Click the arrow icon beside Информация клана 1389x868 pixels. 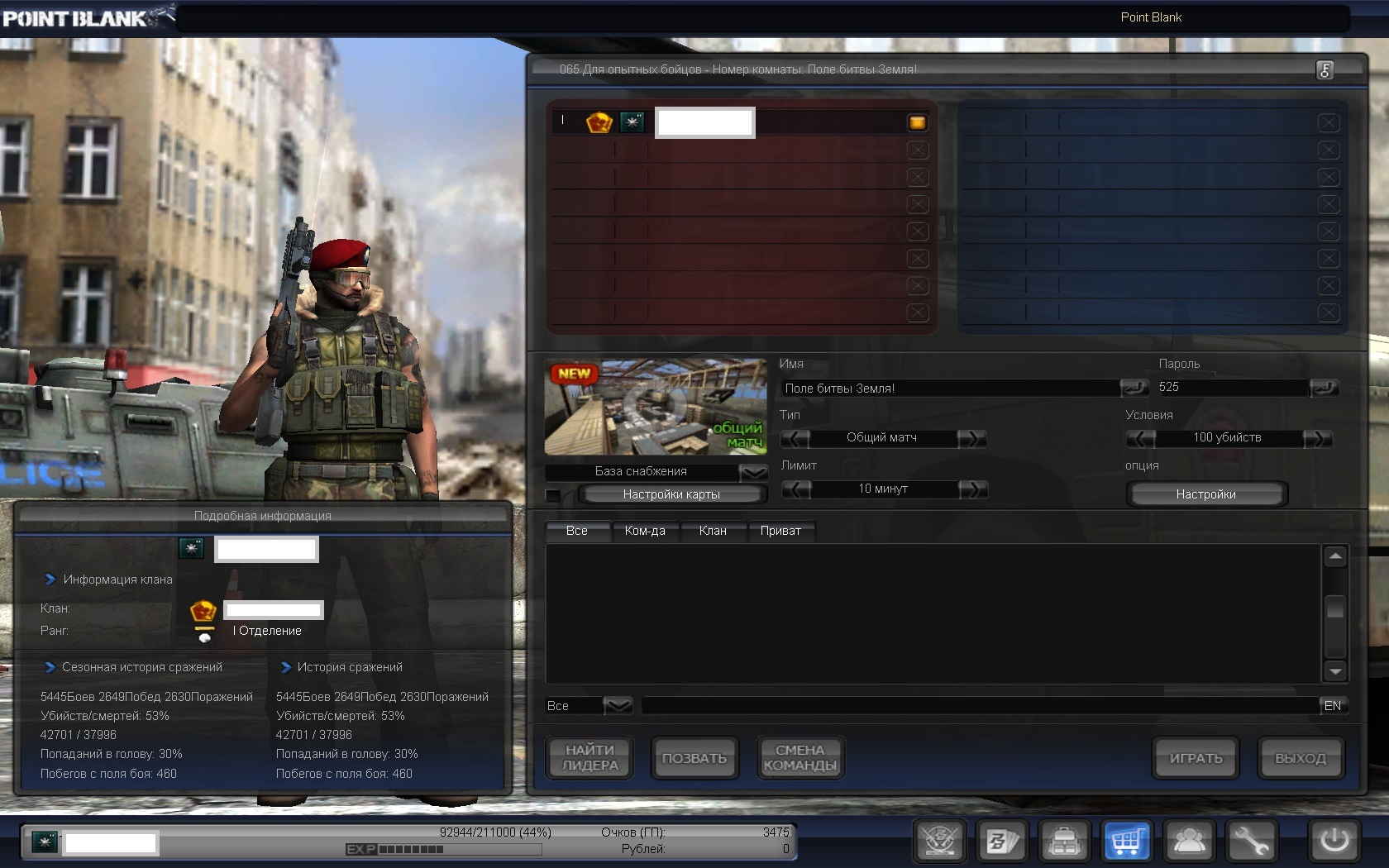50,579
